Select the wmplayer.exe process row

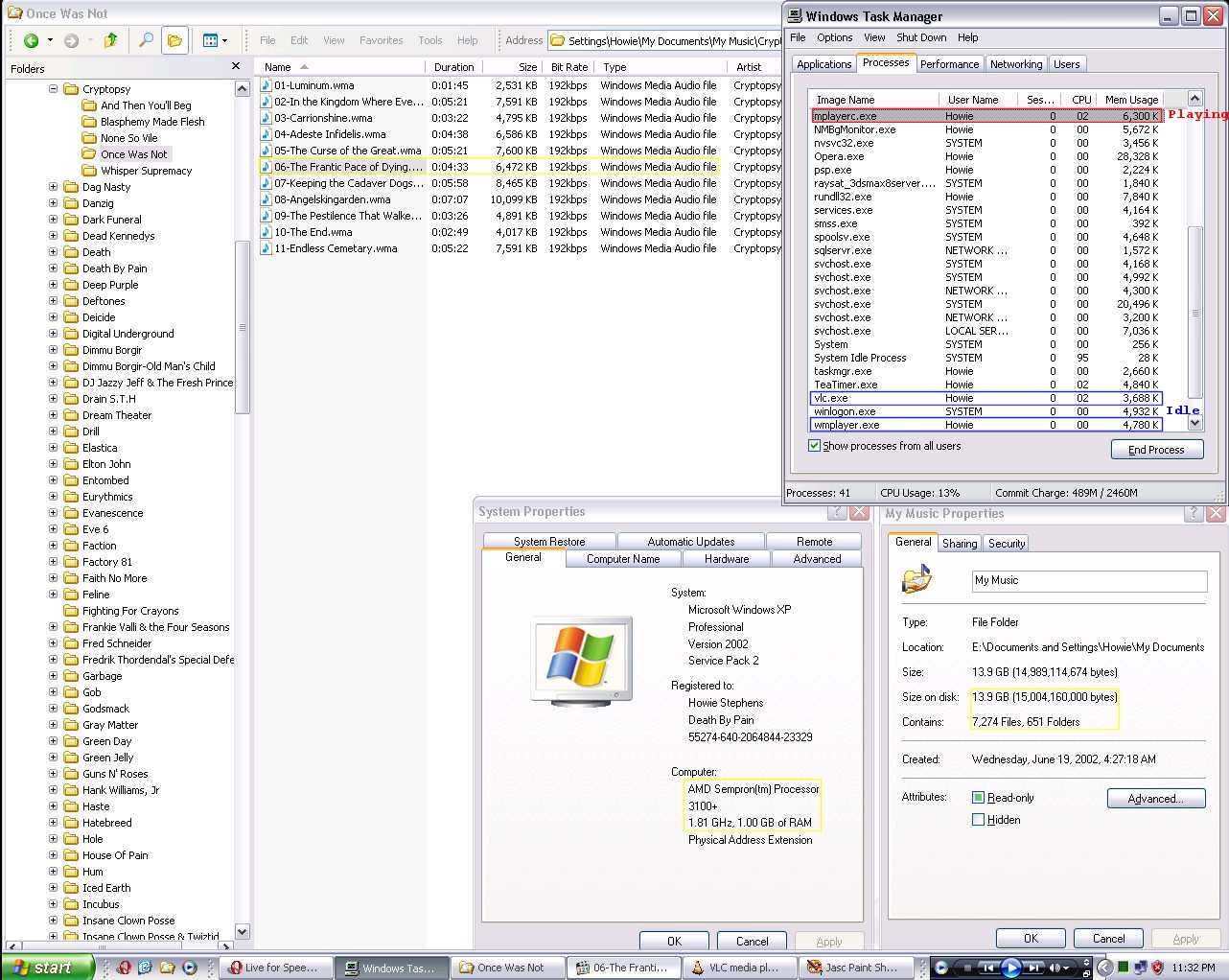click(x=986, y=425)
